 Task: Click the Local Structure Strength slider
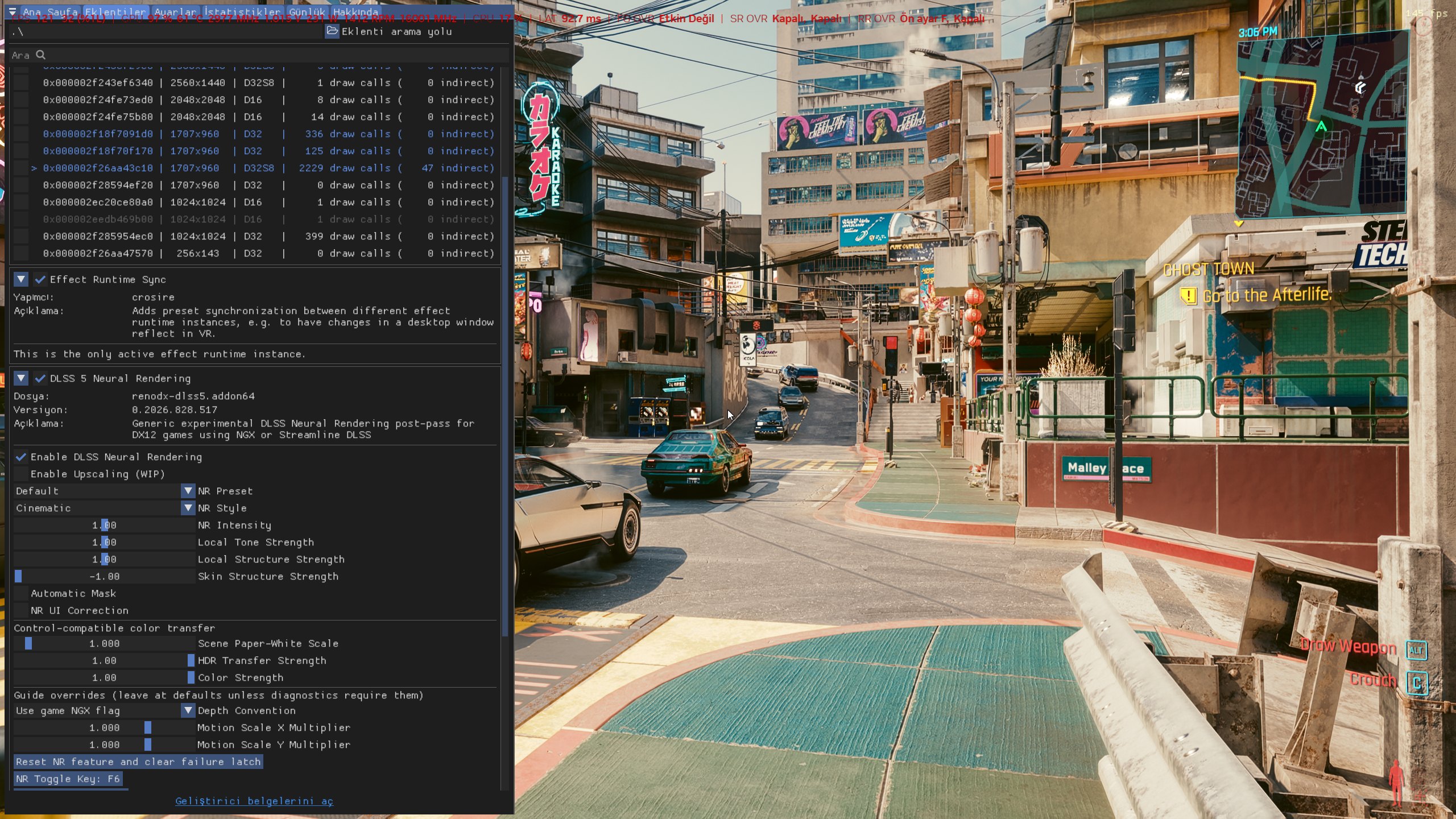click(x=105, y=559)
